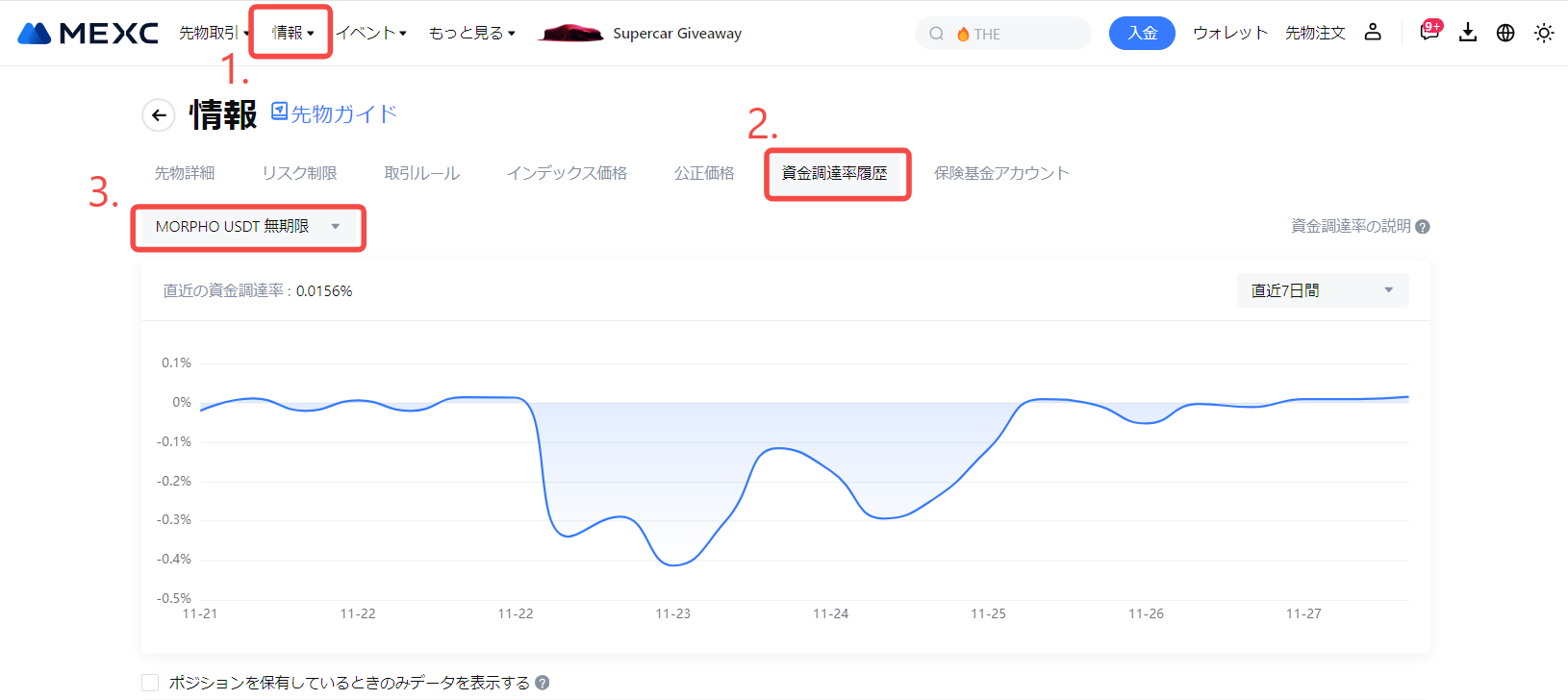Enable the ポジションを保有 data-only checkbox
The height and width of the screenshot is (700, 1568).
(150, 683)
